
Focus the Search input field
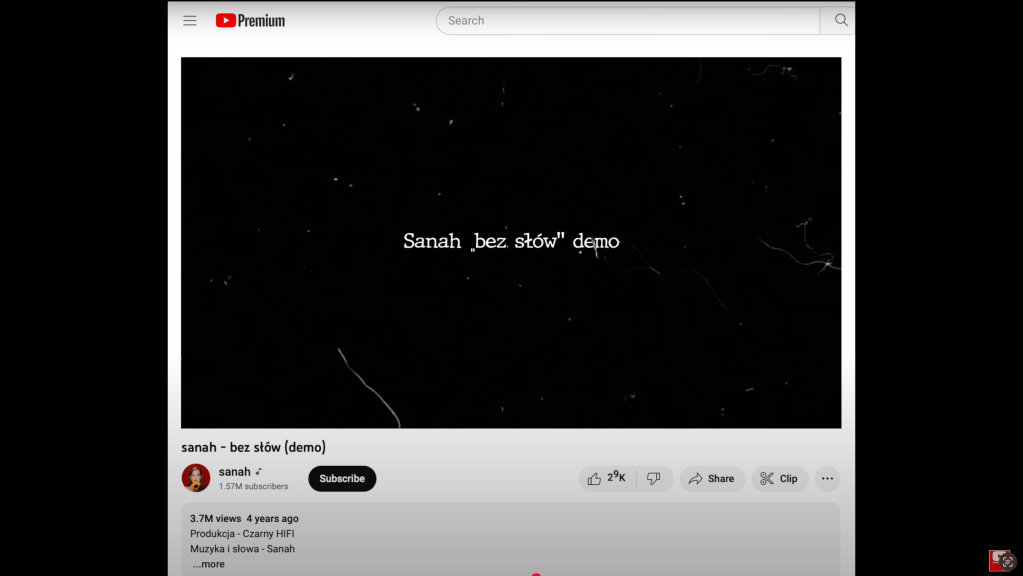point(628,20)
